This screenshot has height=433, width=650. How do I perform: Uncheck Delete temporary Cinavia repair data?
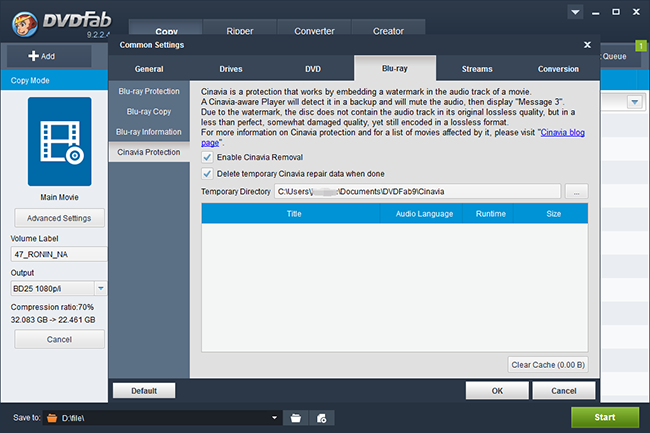point(207,174)
